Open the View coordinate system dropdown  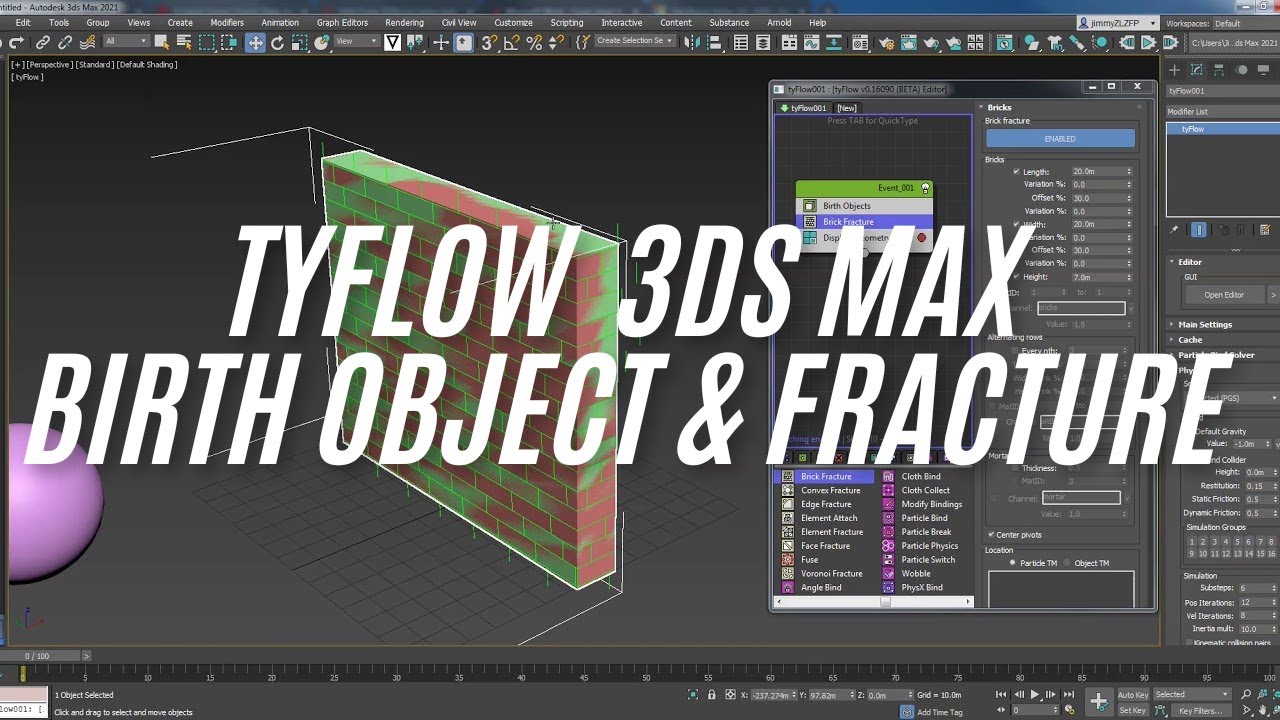(x=357, y=42)
